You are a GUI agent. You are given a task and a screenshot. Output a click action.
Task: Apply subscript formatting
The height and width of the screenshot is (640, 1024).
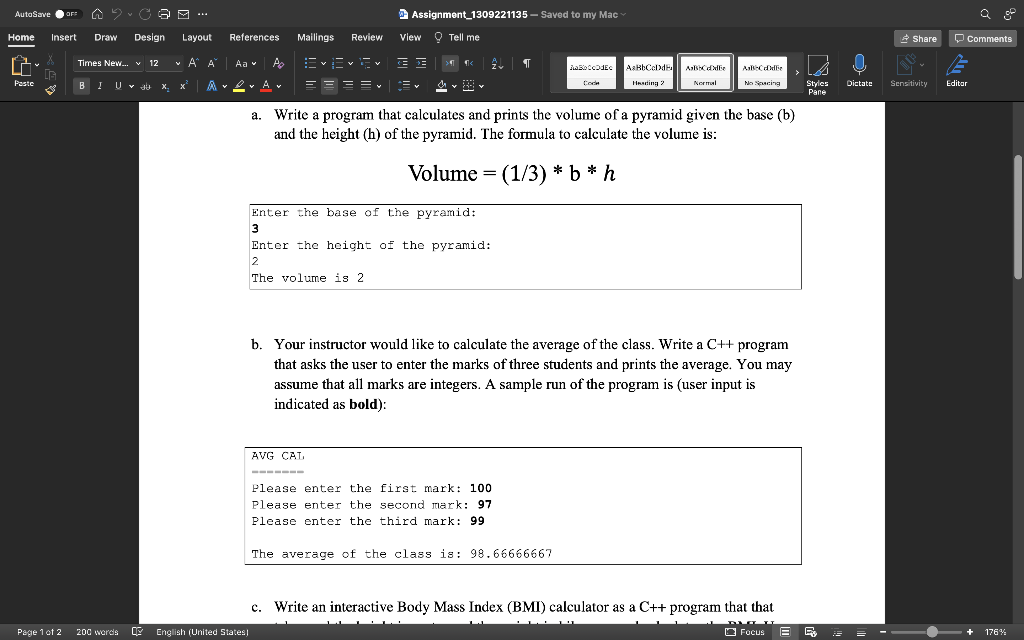click(x=165, y=86)
